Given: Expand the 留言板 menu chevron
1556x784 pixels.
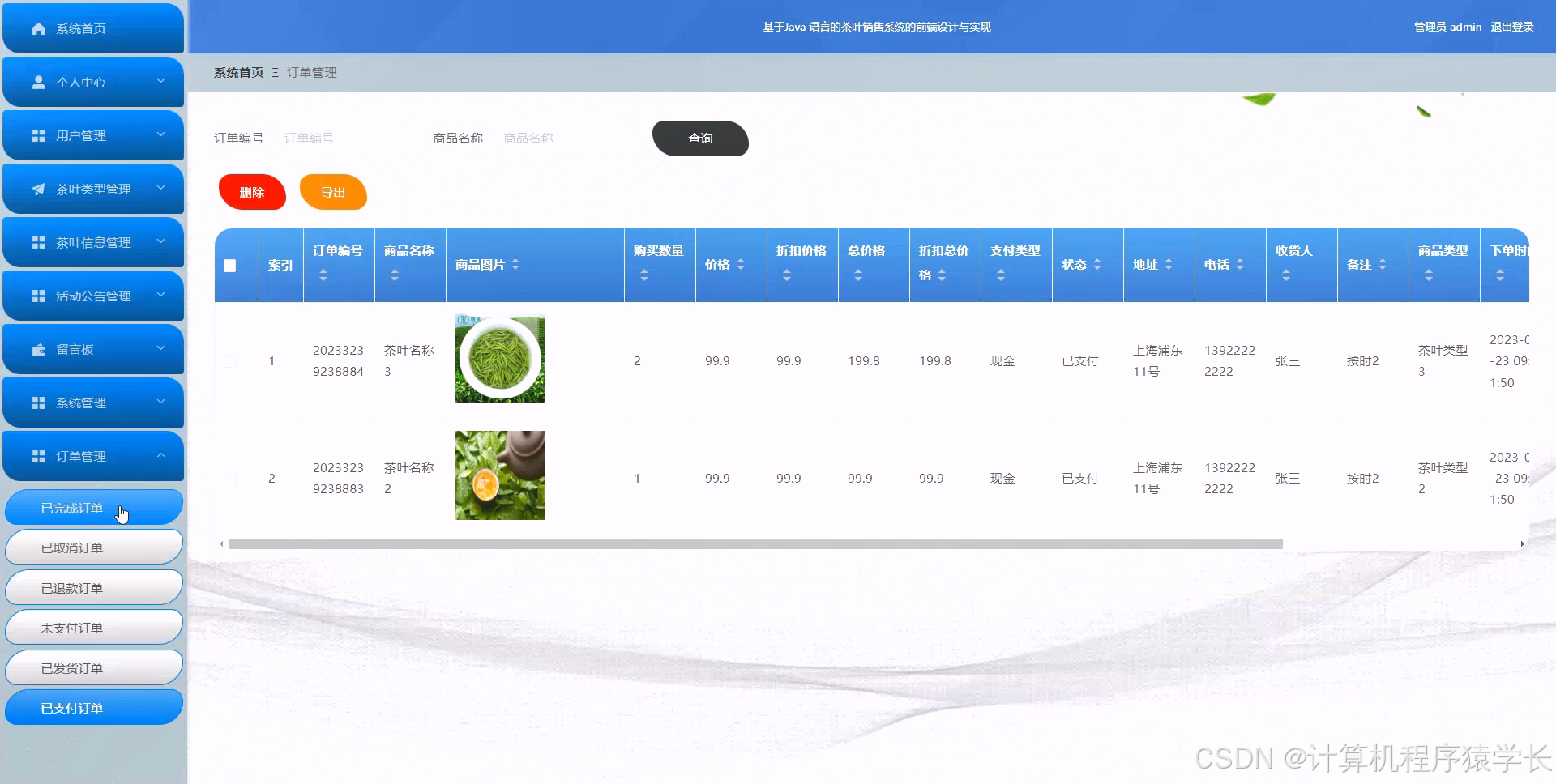Looking at the screenshot, I should tap(160, 348).
